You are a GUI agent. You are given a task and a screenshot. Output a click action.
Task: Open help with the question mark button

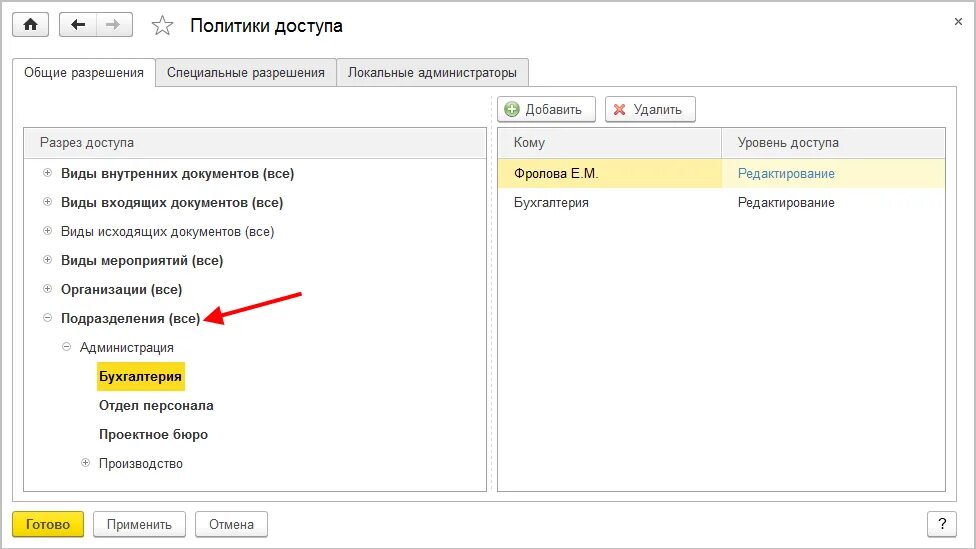942,524
